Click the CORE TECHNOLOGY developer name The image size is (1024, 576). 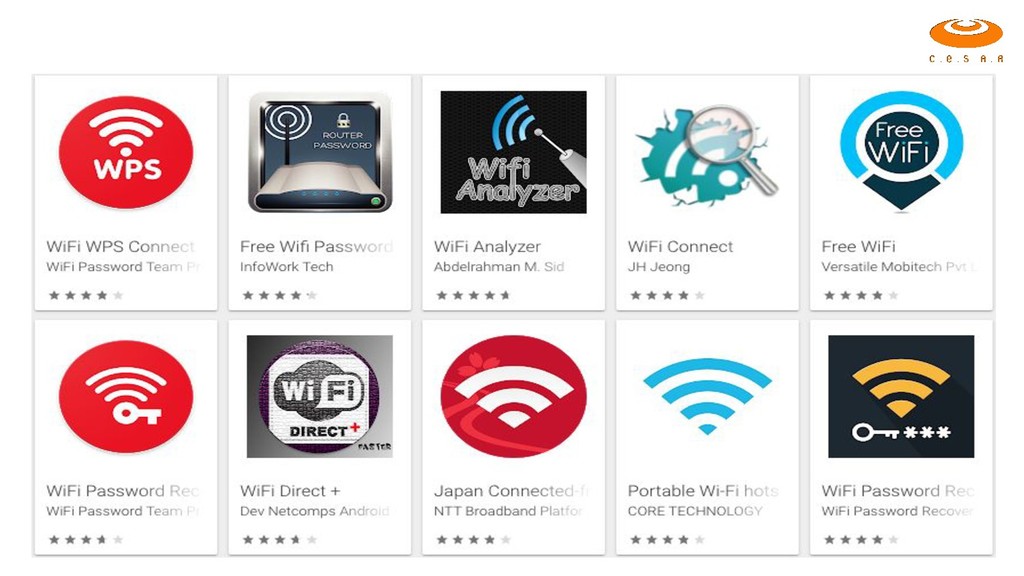click(695, 511)
